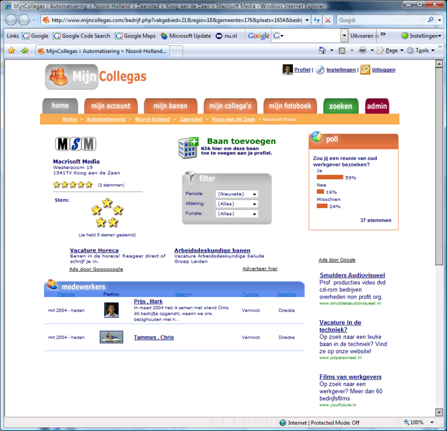Switch to the mijn fotoboek tab
Viewport: 447px width, 431px height.
coord(290,106)
